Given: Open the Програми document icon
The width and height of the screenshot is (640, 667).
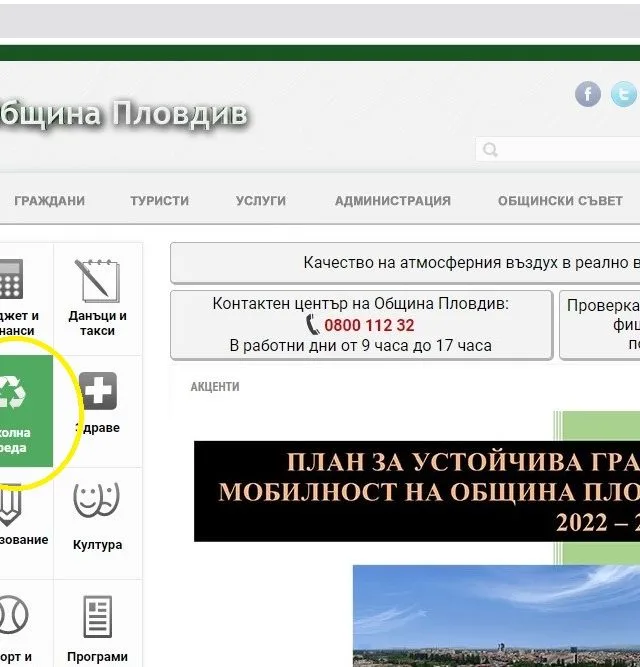Looking at the screenshot, I should [97, 616].
